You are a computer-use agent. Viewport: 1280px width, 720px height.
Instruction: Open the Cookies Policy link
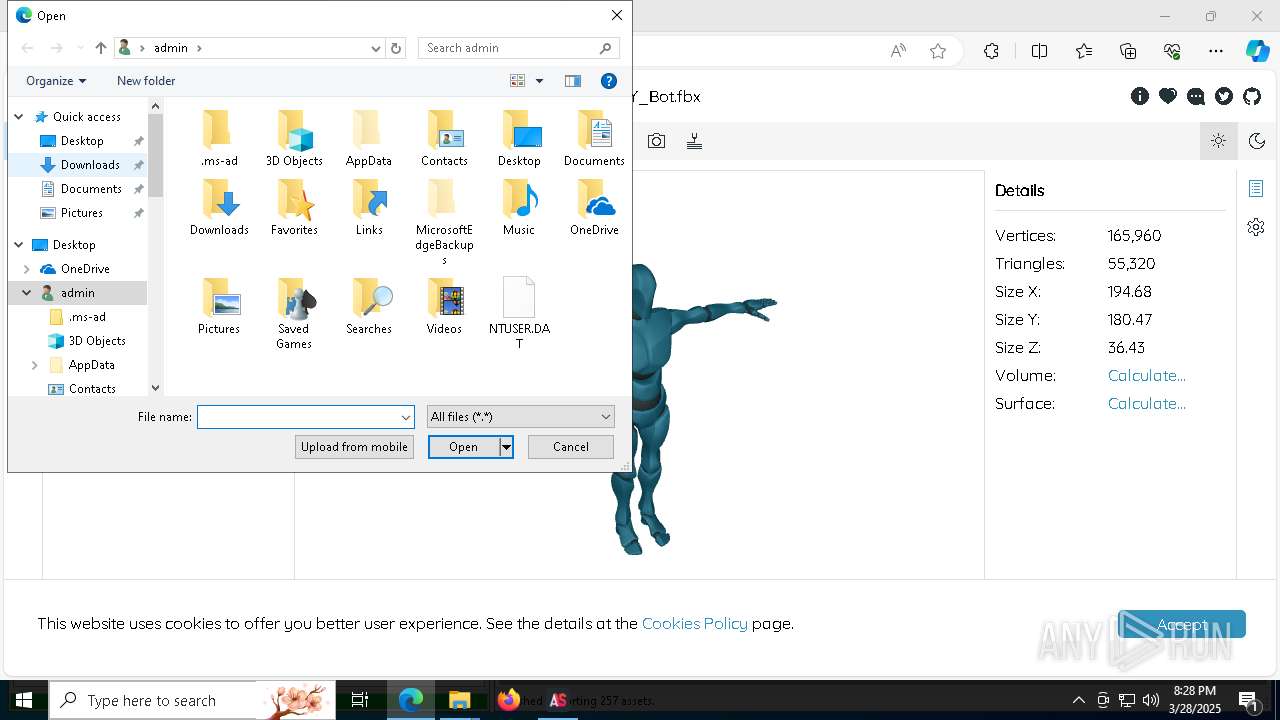[695, 623]
